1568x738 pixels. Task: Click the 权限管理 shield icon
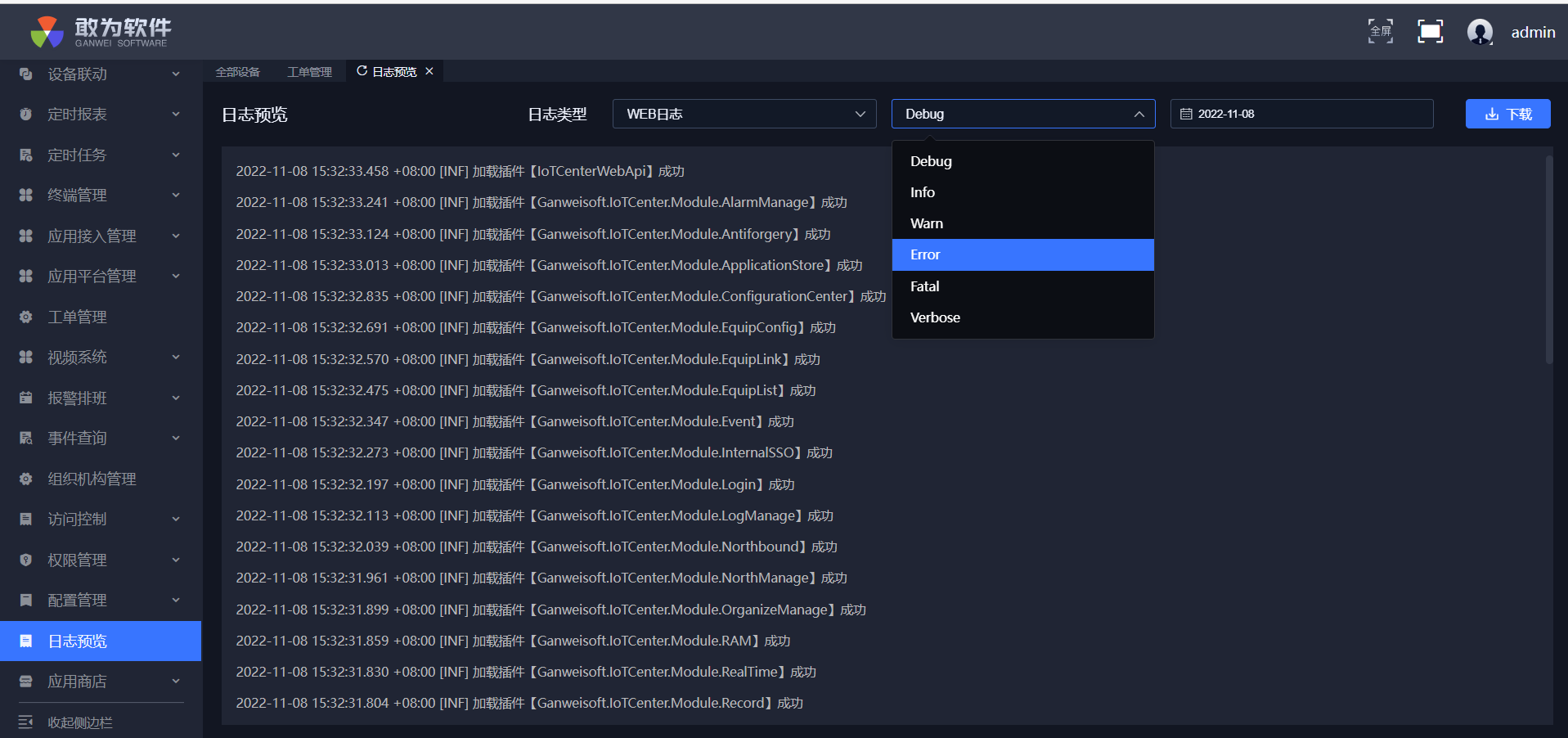click(x=25, y=560)
